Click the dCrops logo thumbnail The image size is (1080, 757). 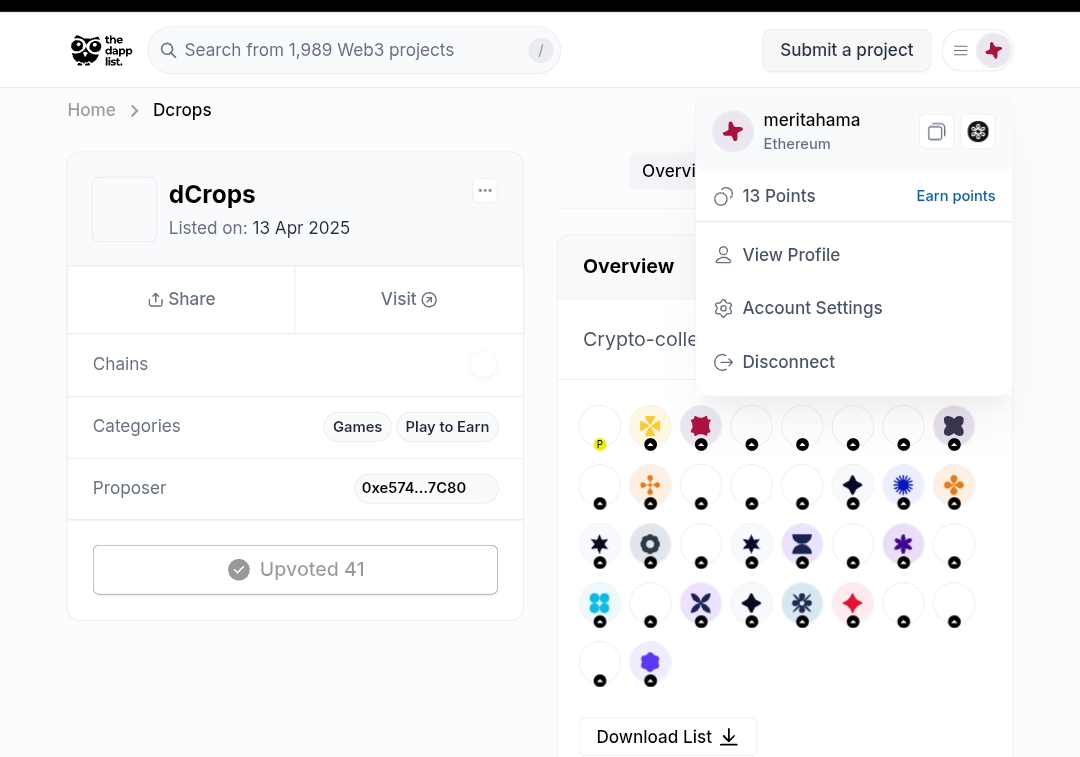click(x=125, y=209)
